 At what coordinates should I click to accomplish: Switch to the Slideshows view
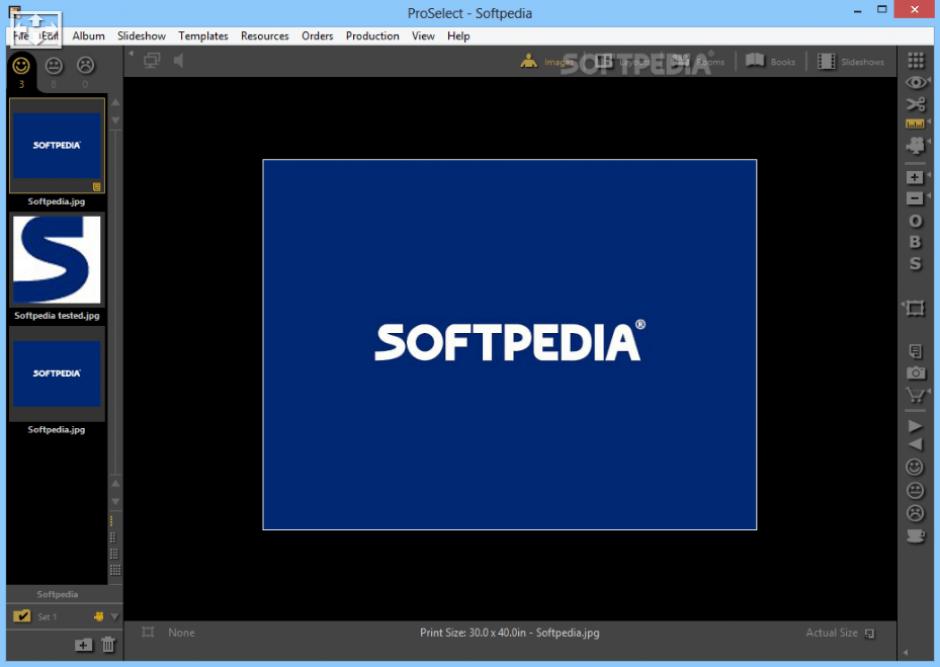tap(851, 61)
